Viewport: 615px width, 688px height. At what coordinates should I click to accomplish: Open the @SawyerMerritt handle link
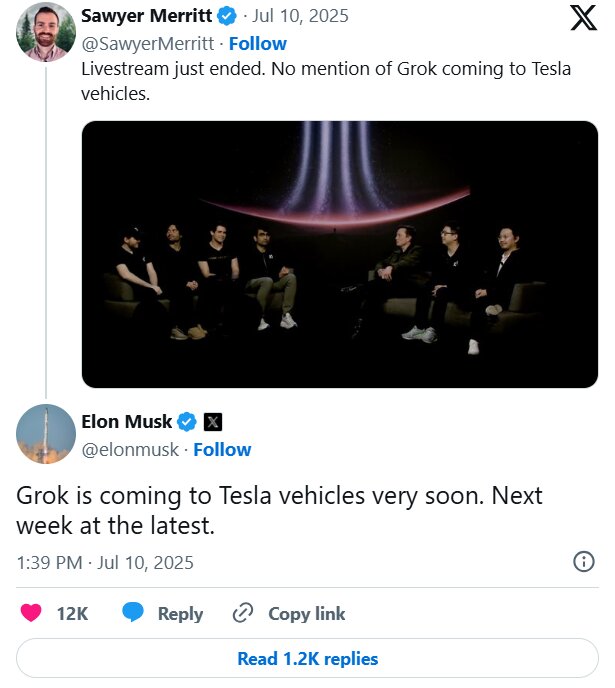149,43
